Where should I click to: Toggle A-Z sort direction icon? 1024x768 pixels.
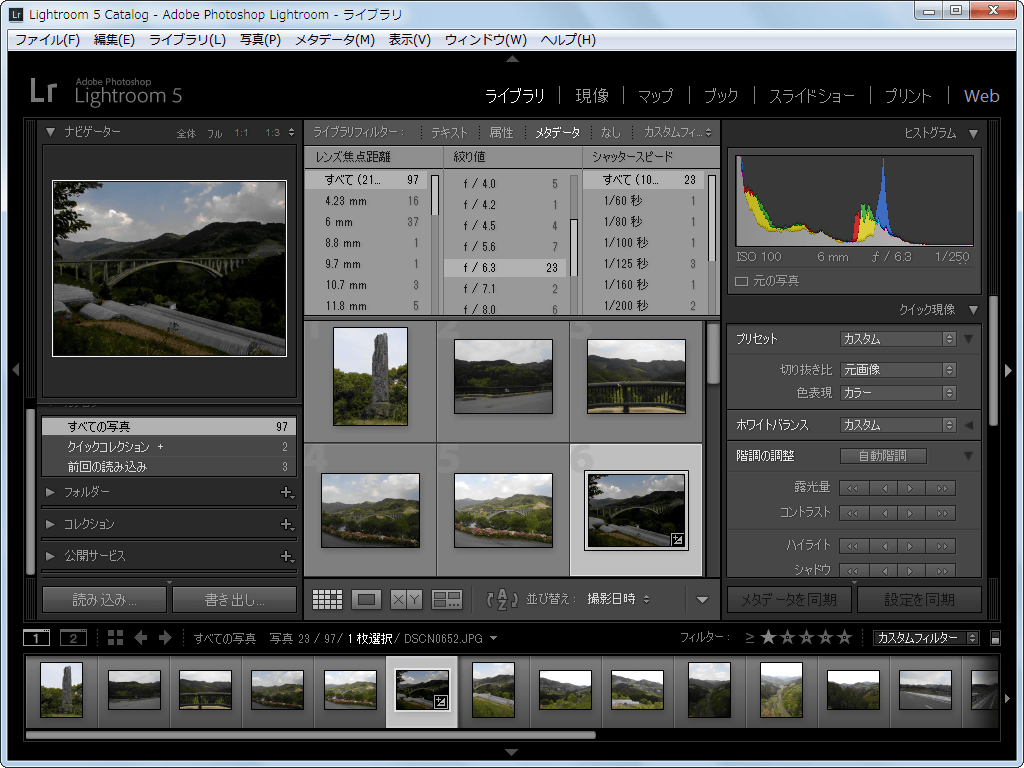(502, 599)
